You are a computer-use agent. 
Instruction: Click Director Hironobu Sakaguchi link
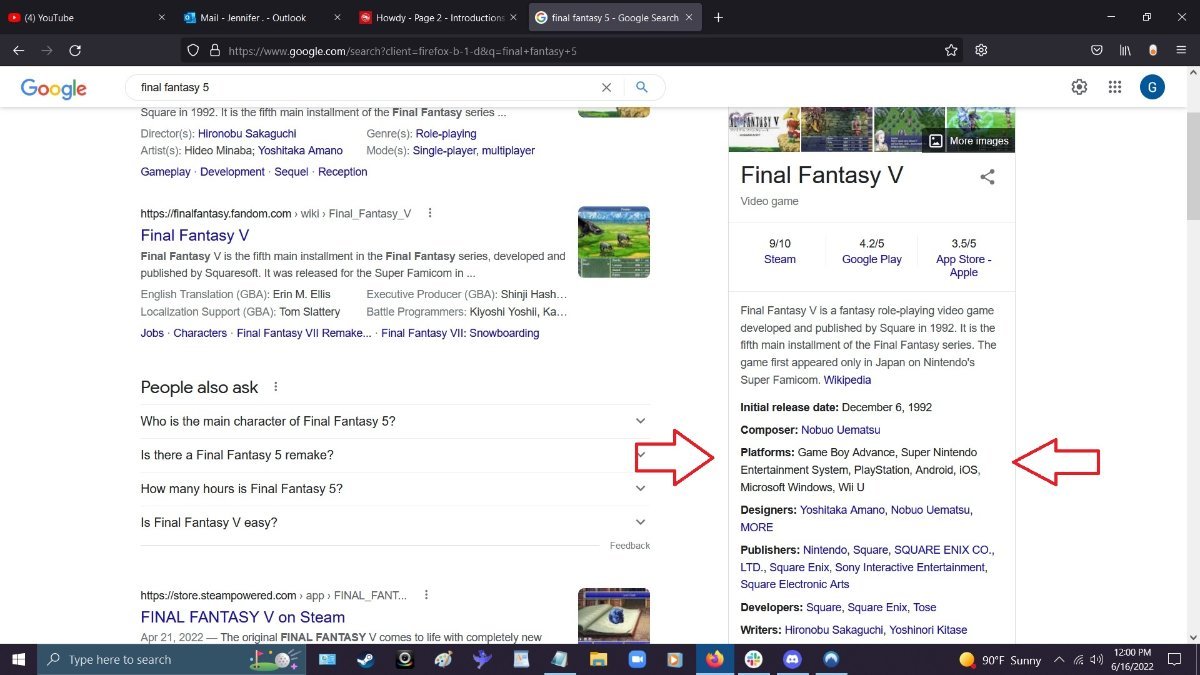point(247,134)
